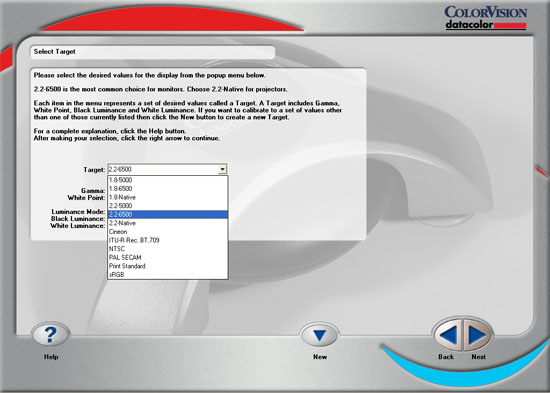This screenshot has width=550, height=393.
Task: Choose sRGB from the target list
Action: (x=168, y=275)
